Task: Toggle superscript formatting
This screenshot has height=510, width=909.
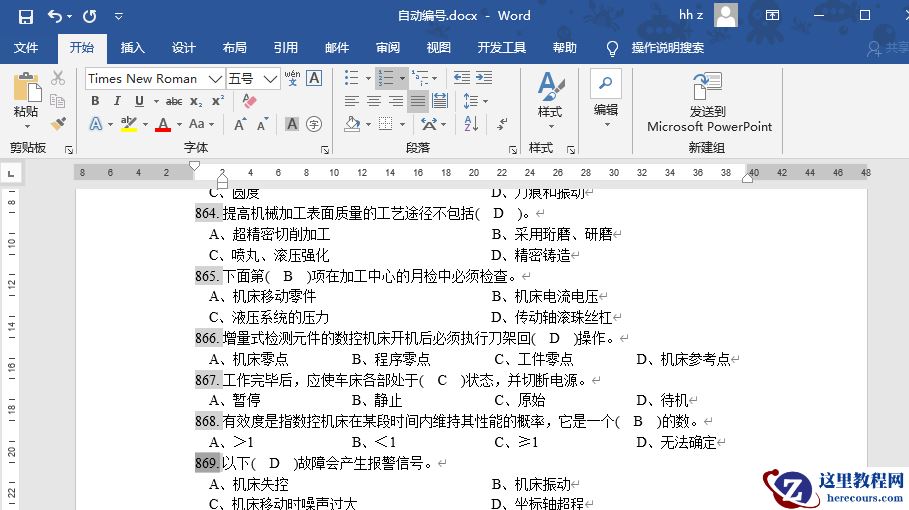Action: click(218, 101)
